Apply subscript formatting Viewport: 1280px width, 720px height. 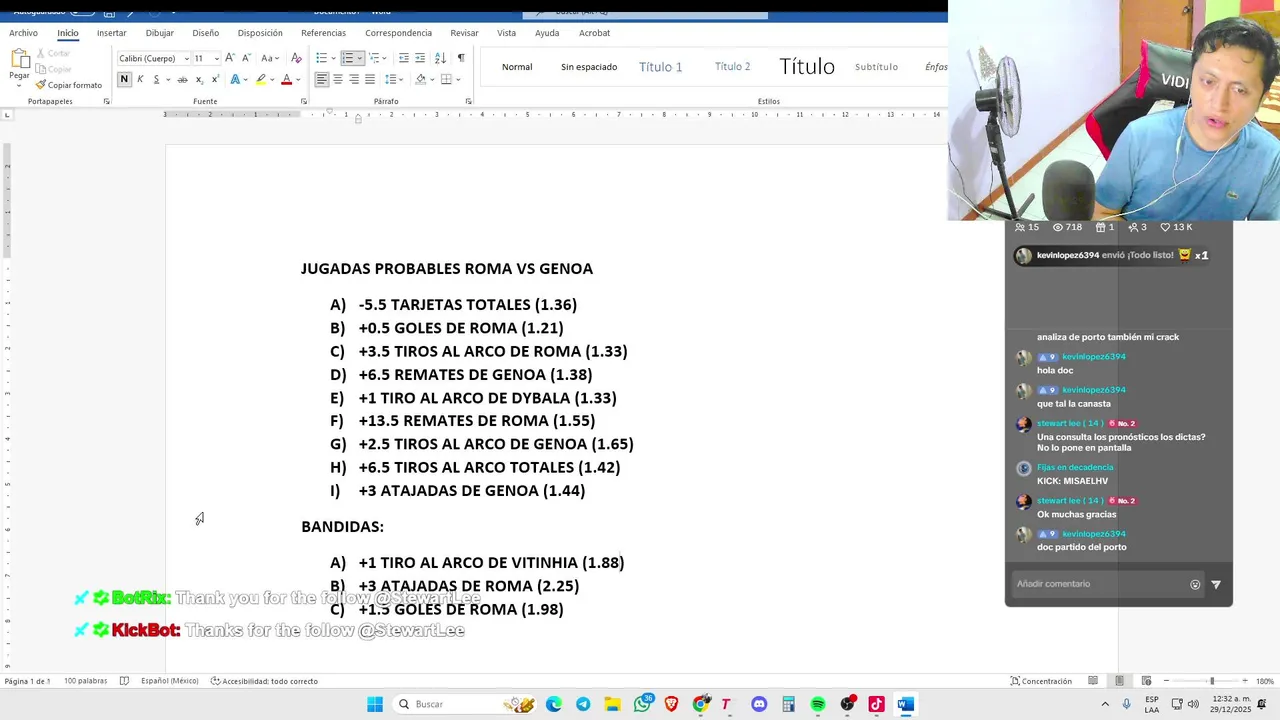tap(199, 79)
